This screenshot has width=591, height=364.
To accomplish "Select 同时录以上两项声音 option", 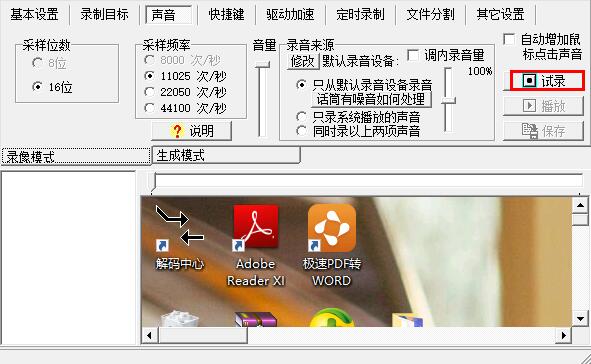I will [x=301, y=131].
